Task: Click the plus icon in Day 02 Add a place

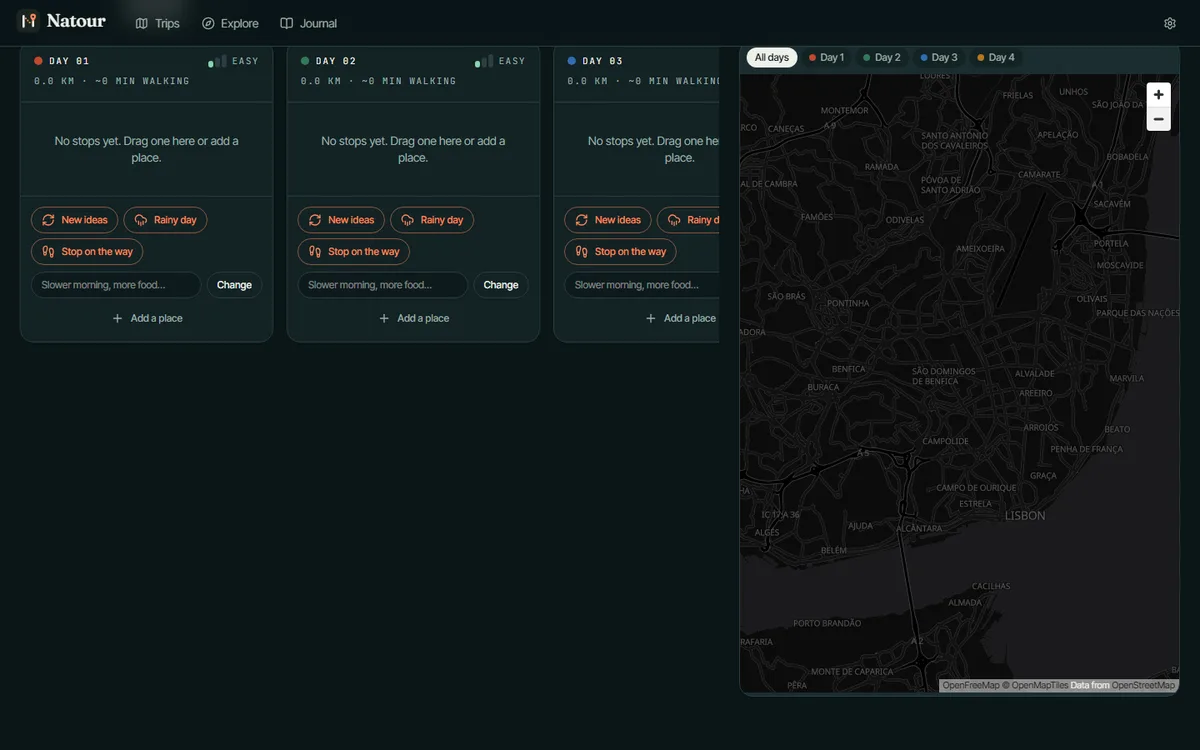Action: pyautogui.click(x=384, y=318)
